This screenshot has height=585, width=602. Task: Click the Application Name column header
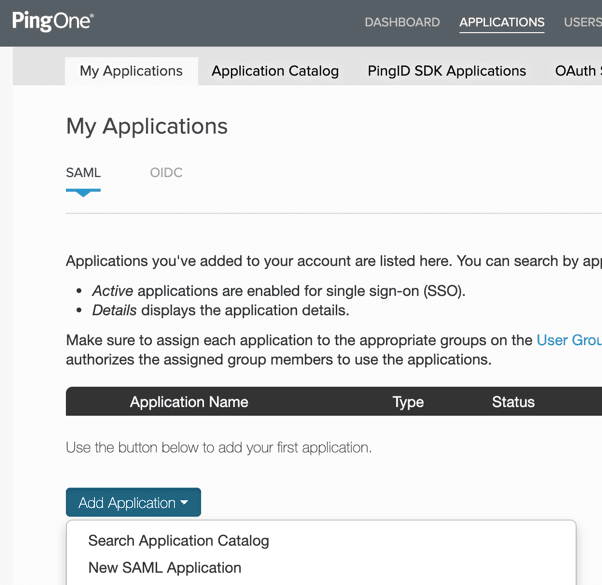189,402
